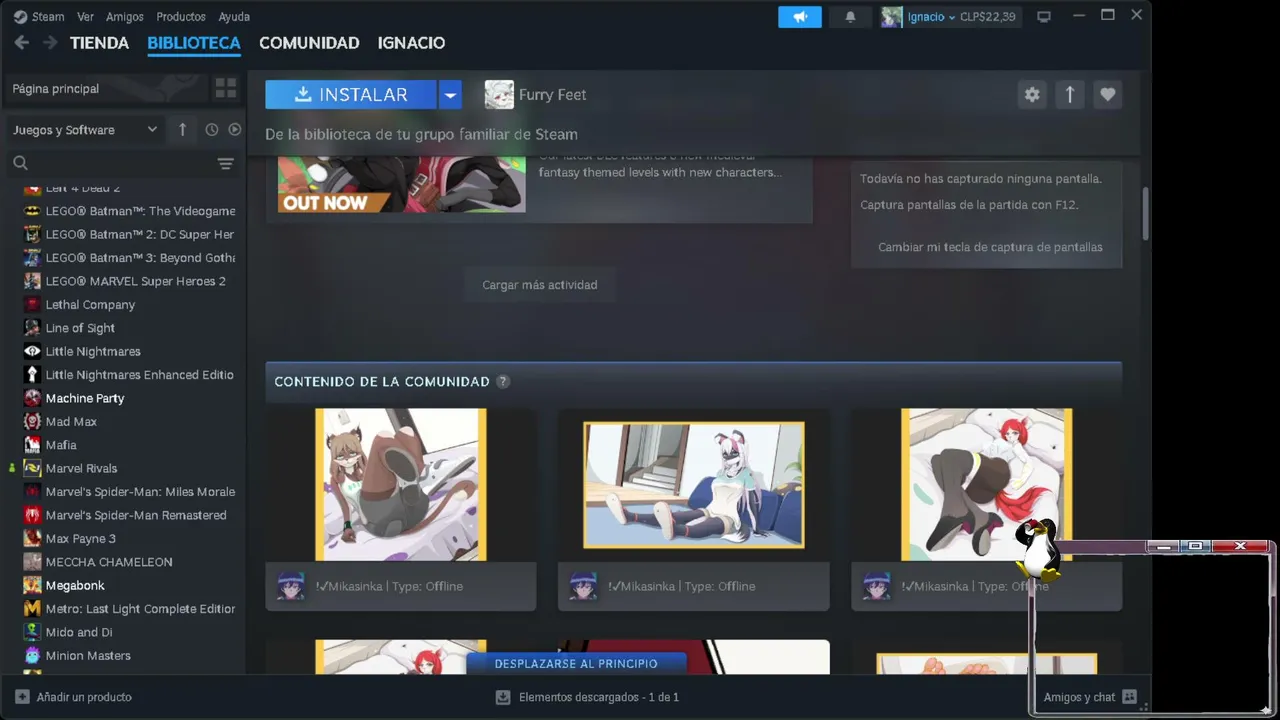
Task: Select Metro: Last Light Complete Edition
Action: (x=141, y=609)
